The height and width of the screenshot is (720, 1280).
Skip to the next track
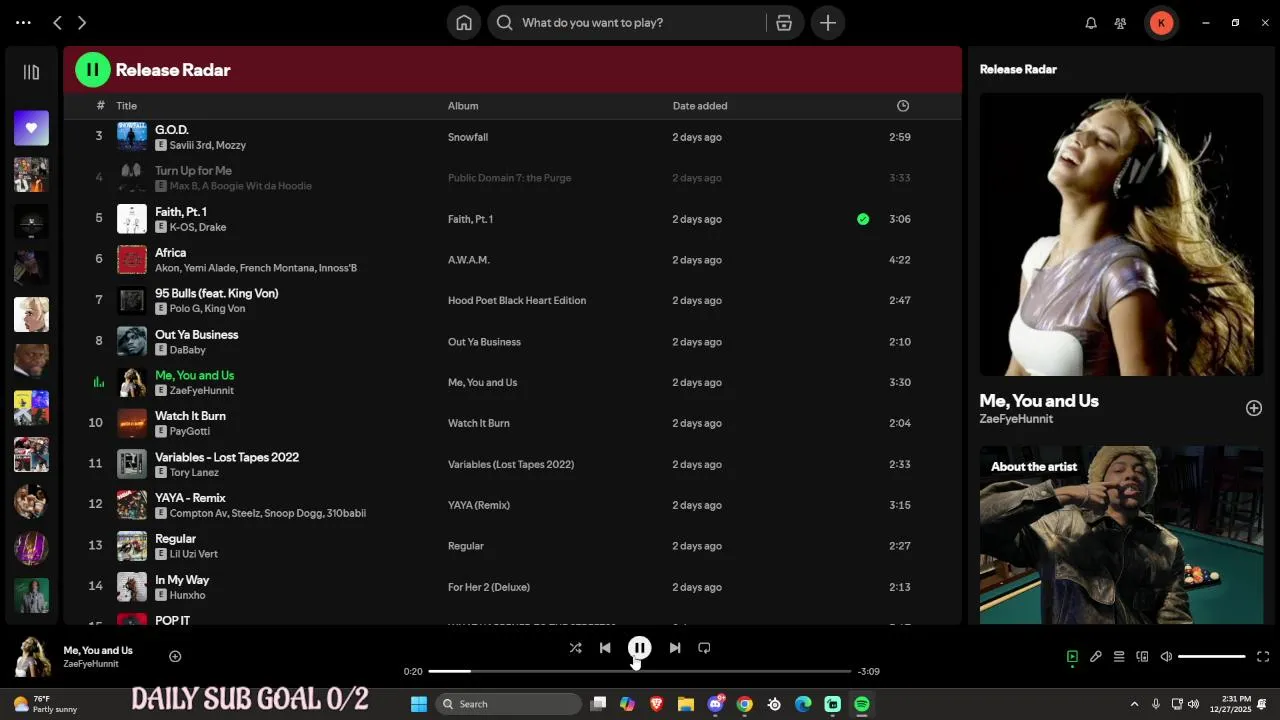click(675, 648)
